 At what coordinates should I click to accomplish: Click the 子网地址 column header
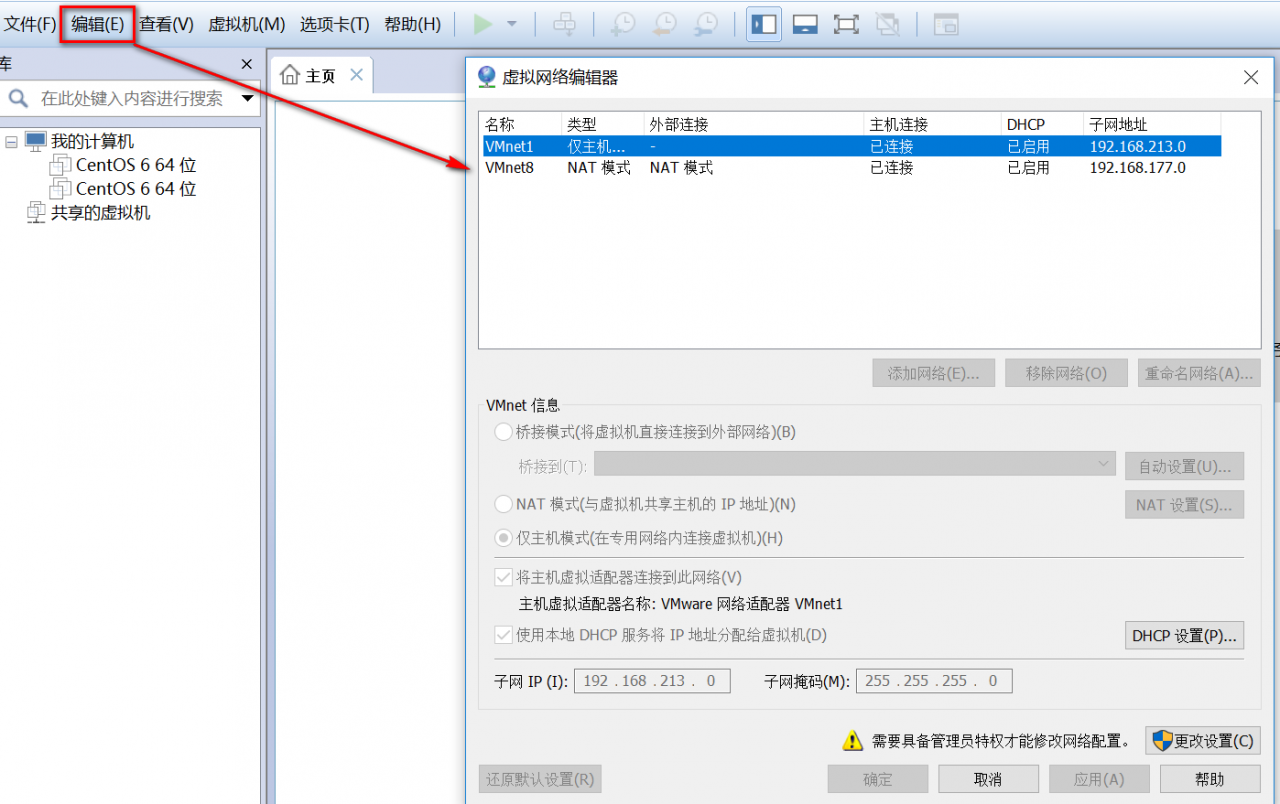(1152, 124)
